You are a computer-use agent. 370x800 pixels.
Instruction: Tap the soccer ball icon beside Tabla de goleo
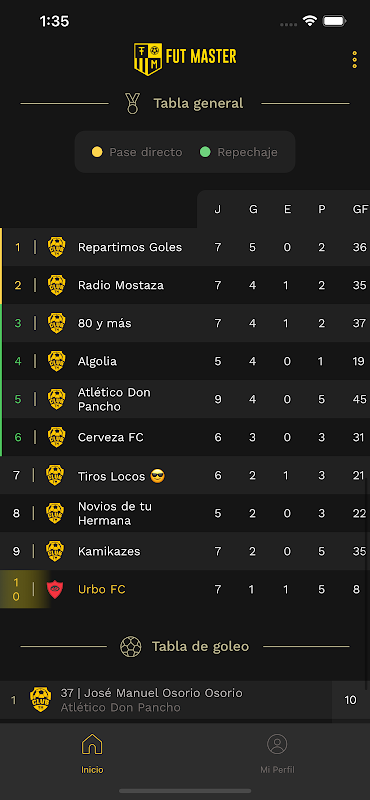(131, 646)
